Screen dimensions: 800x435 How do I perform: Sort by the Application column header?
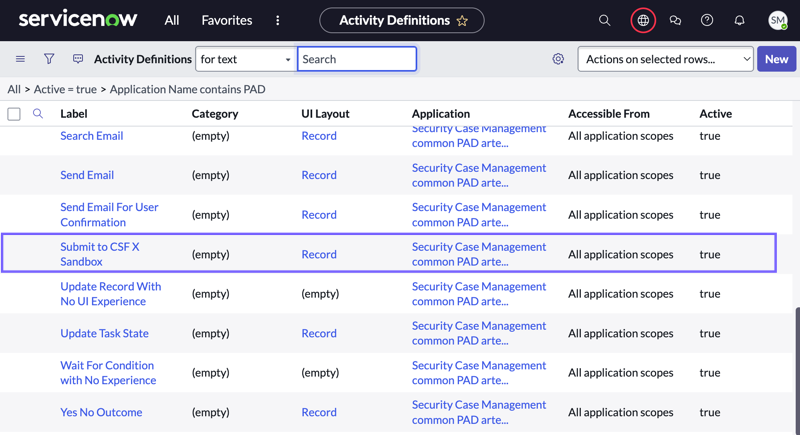pyautogui.click(x=441, y=114)
